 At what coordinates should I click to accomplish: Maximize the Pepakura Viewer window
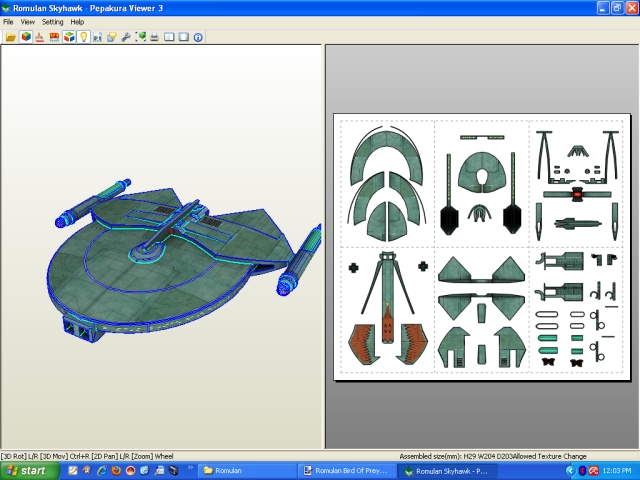click(x=617, y=7)
